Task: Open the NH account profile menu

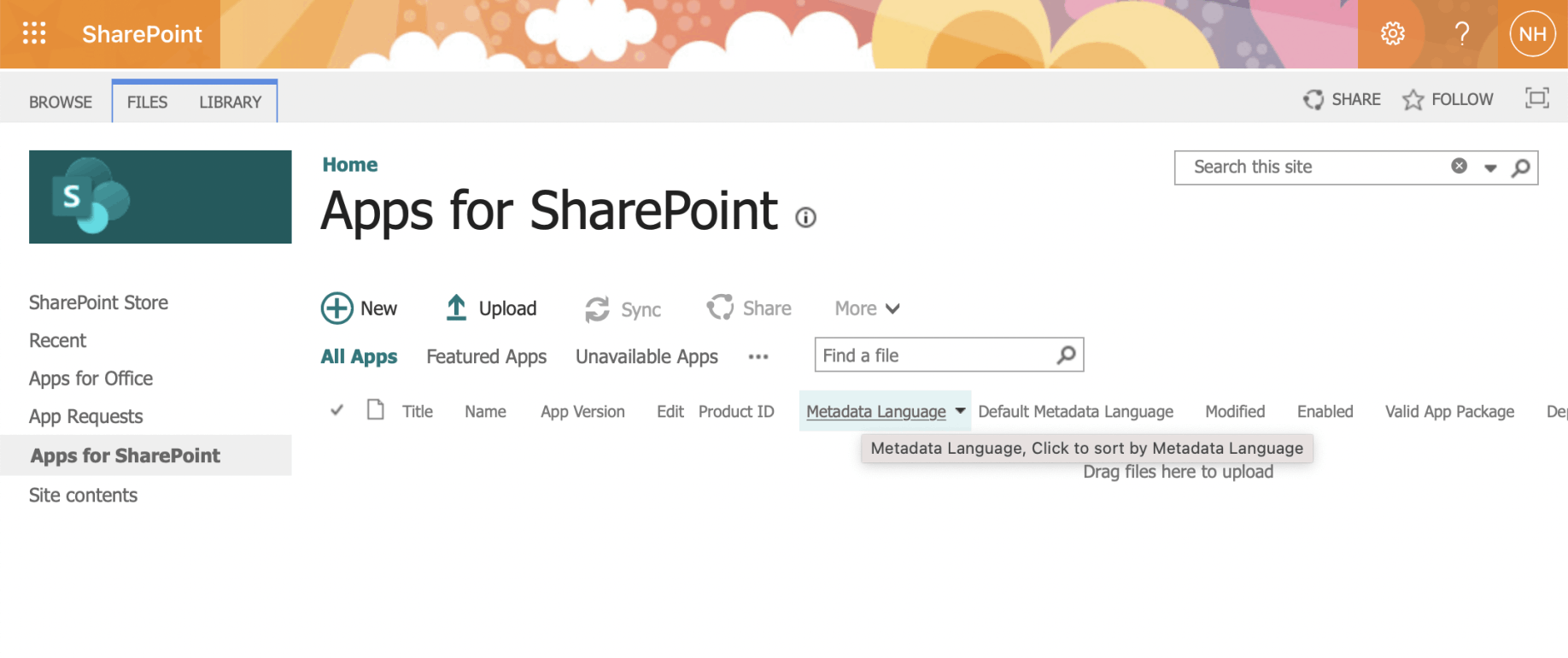Action: [x=1532, y=34]
